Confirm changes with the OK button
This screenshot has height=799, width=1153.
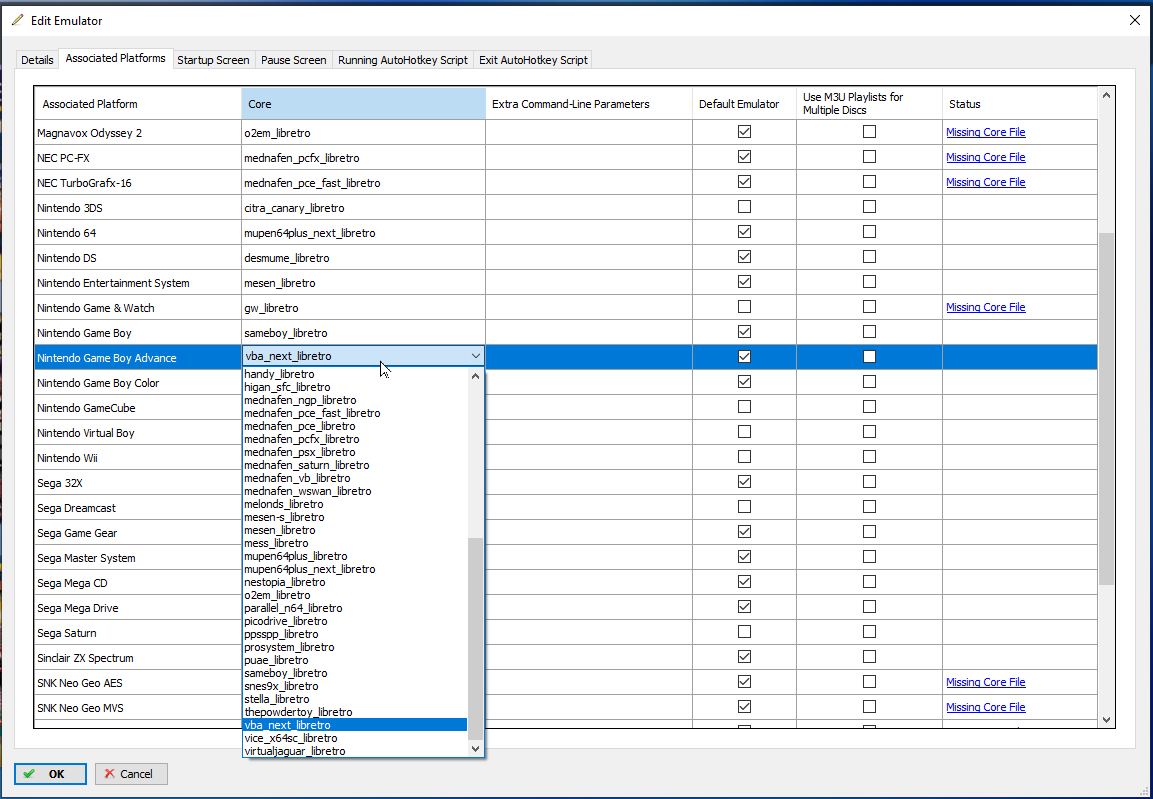50,774
